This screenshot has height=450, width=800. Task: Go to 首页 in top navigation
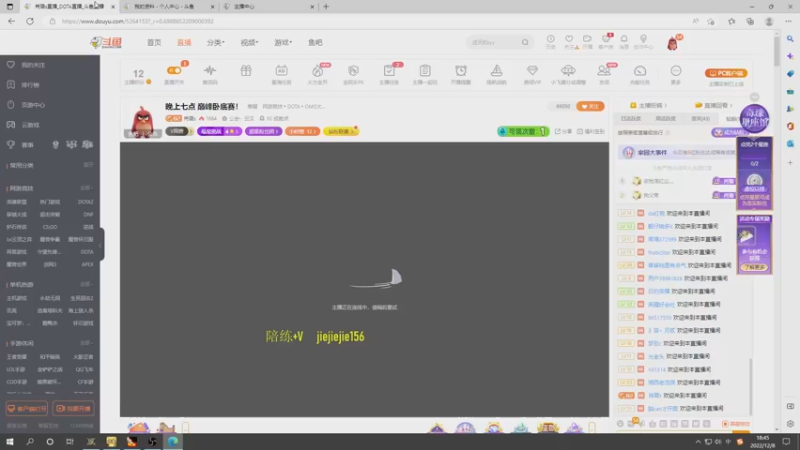pos(154,42)
